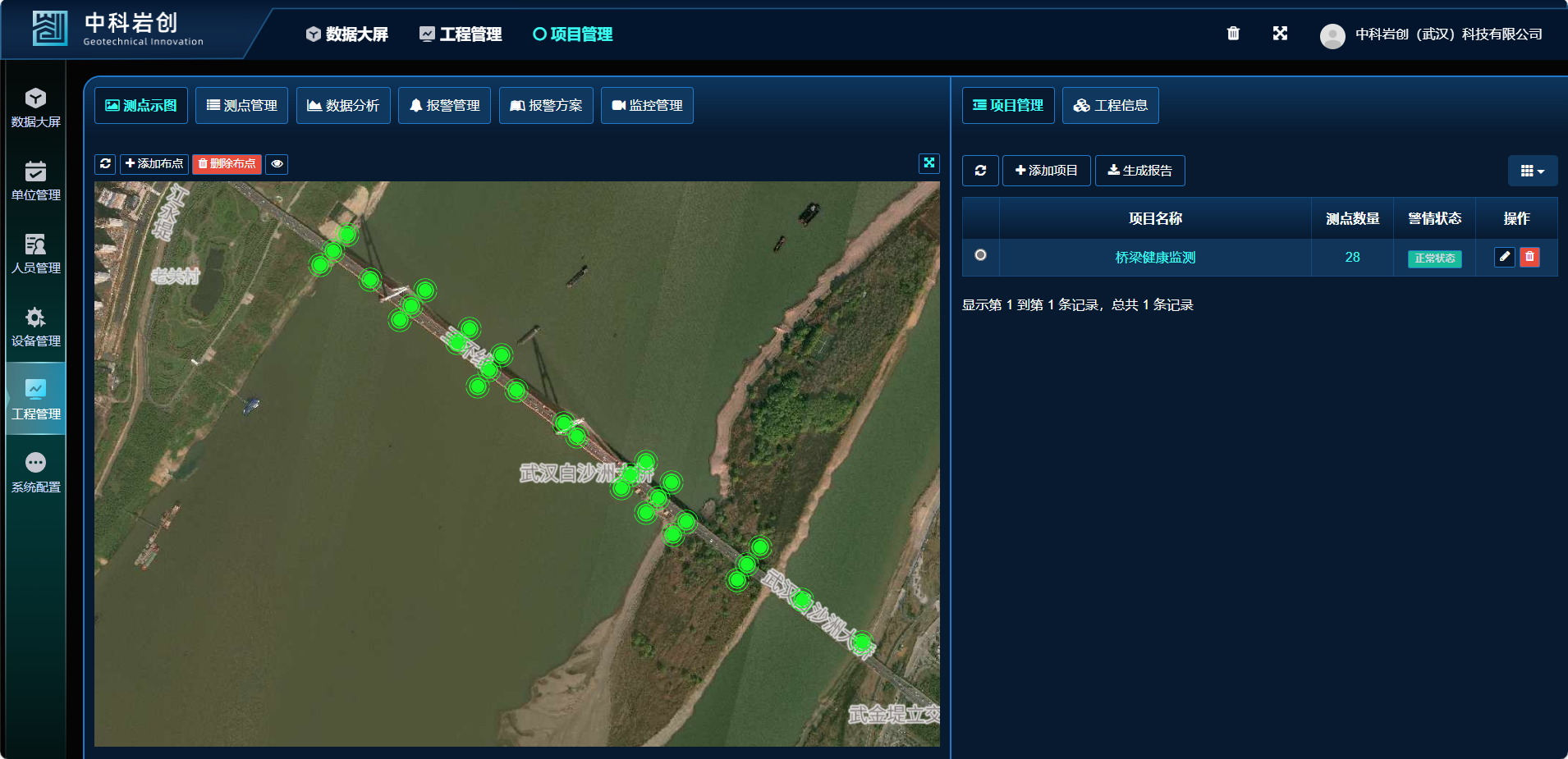Image resolution: width=1568 pixels, height=759 pixels.
Task: Refresh the project list table
Action: click(980, 171)
